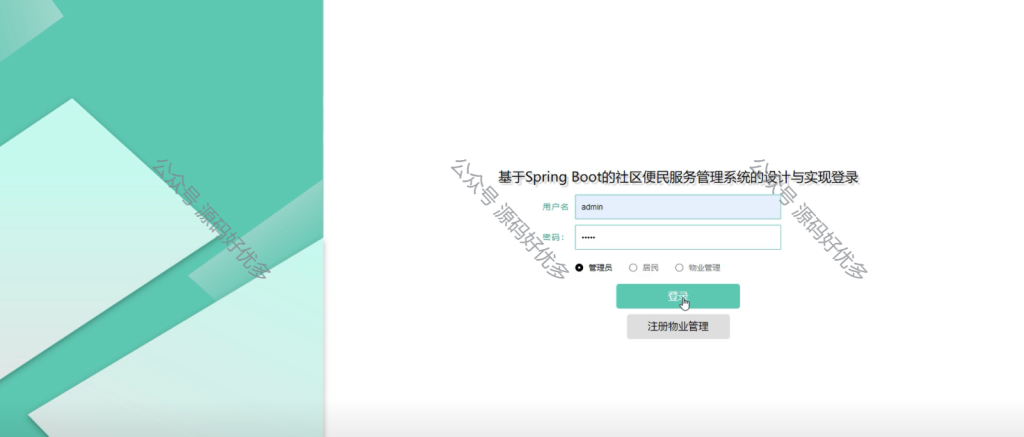
Task: Pick the 物业管理 radio option
Action: 679,268
